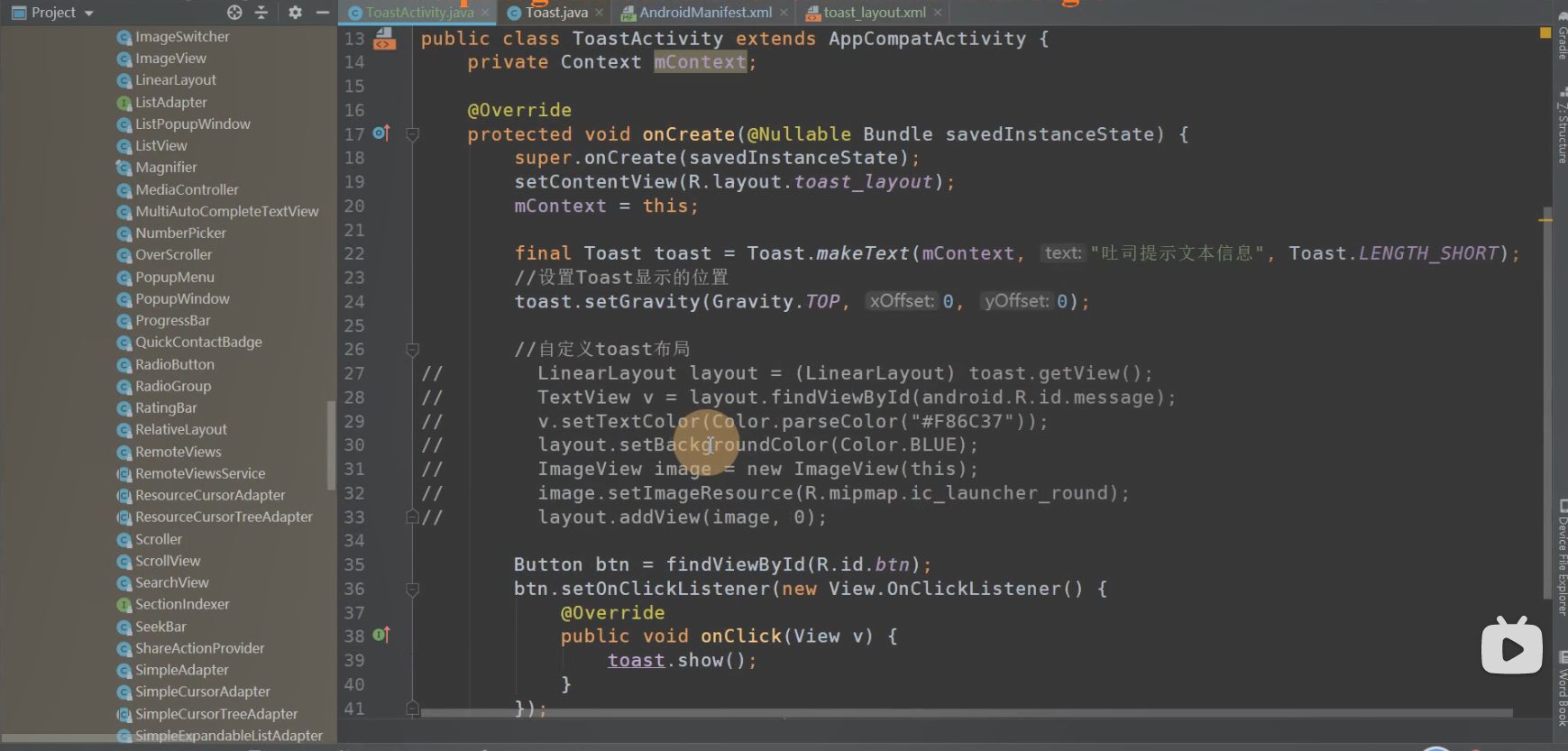Click the PopupMenu class icon
This screenshot has width=1568, height=751.
124,278
